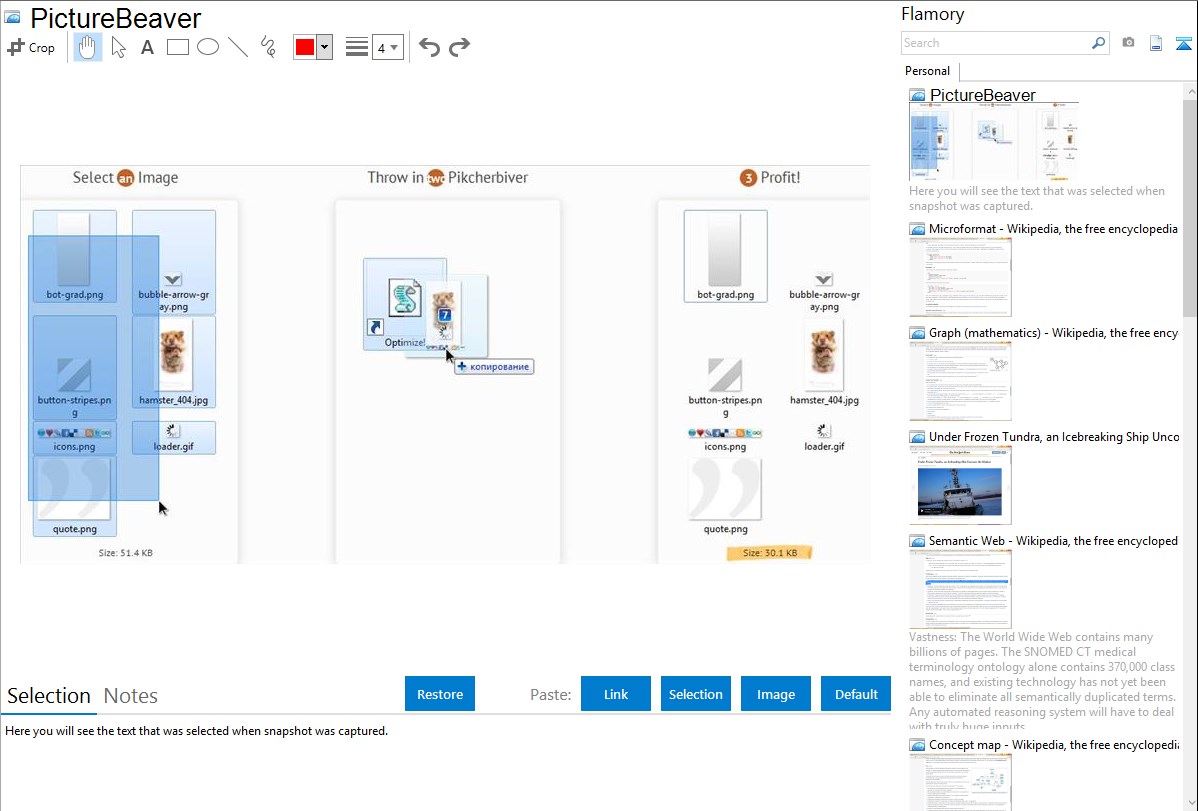Click the blue triangle icon in Flamory panel
This screenshot has height=811, width=1198.
coord(1183,43)
